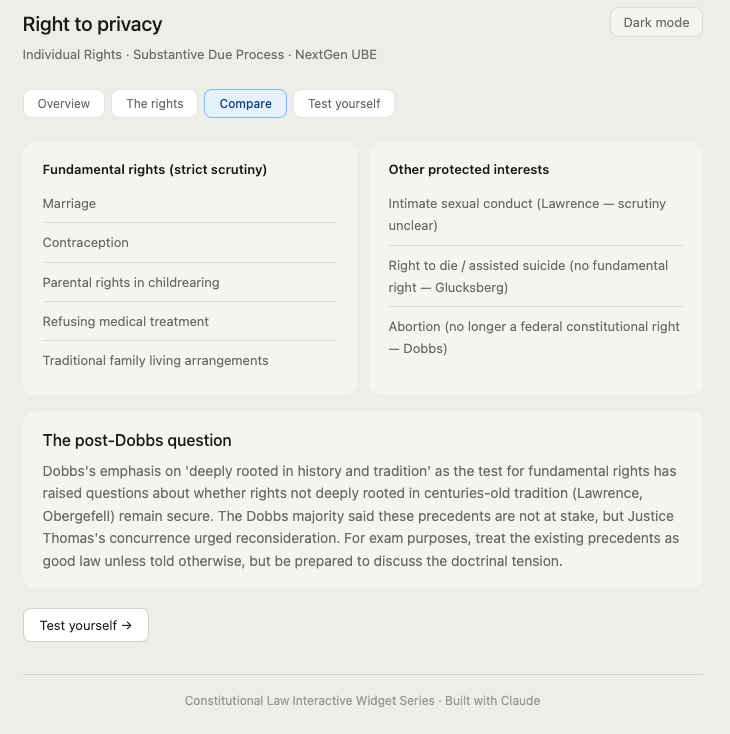Toggle Dark mode button
Image resolution: width=730 pixels, height=734 pixels.
point(656,22)
